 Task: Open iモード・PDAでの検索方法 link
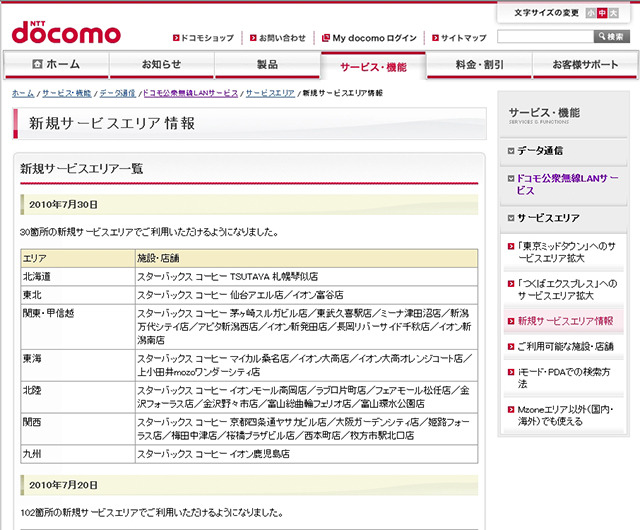564,378
